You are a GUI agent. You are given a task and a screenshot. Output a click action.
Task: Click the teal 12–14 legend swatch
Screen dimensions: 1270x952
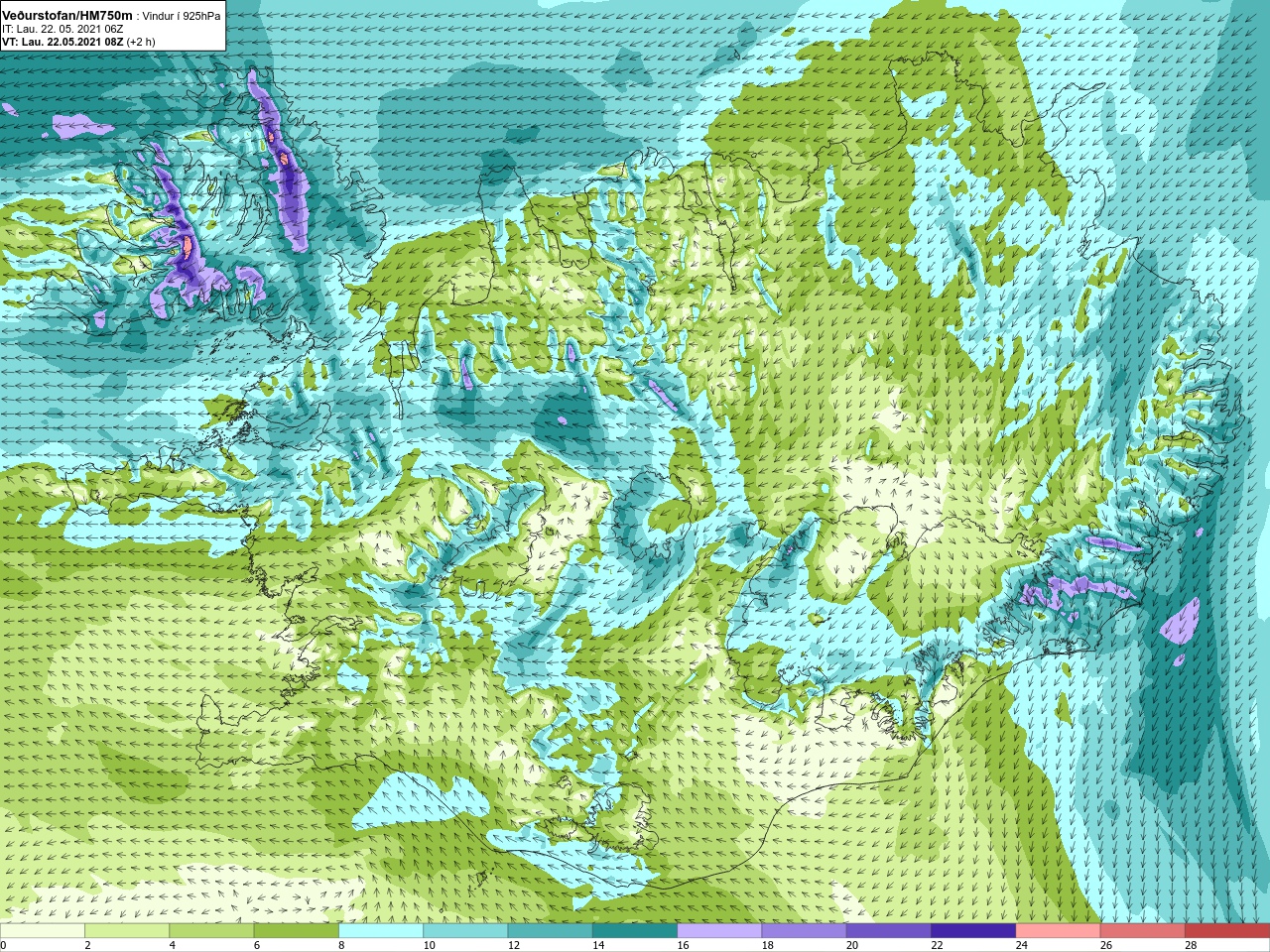click(x=551, y=931)
